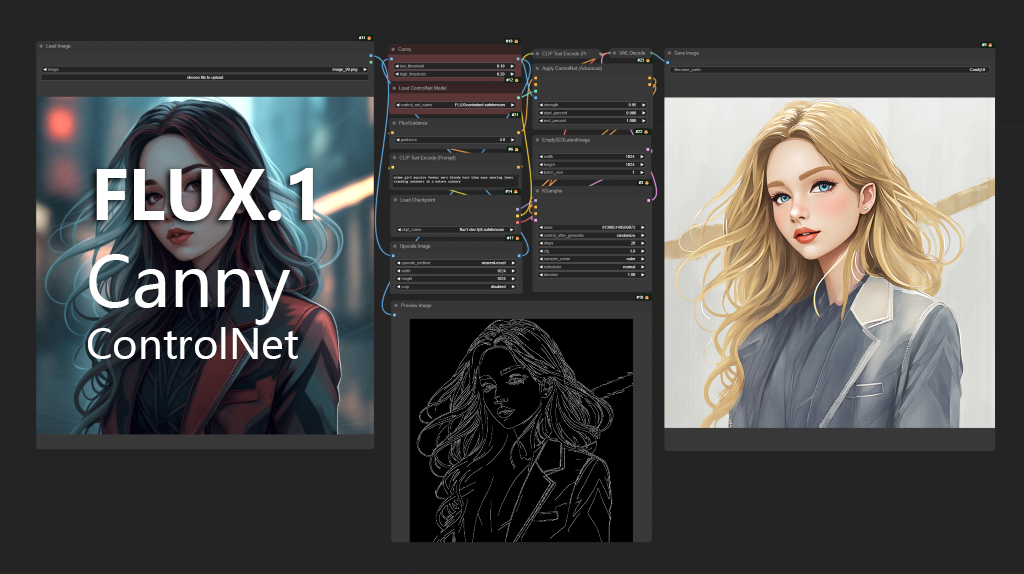Click FluxGuidance node's orange output port

pyautogui.click(x=519, y=133)
